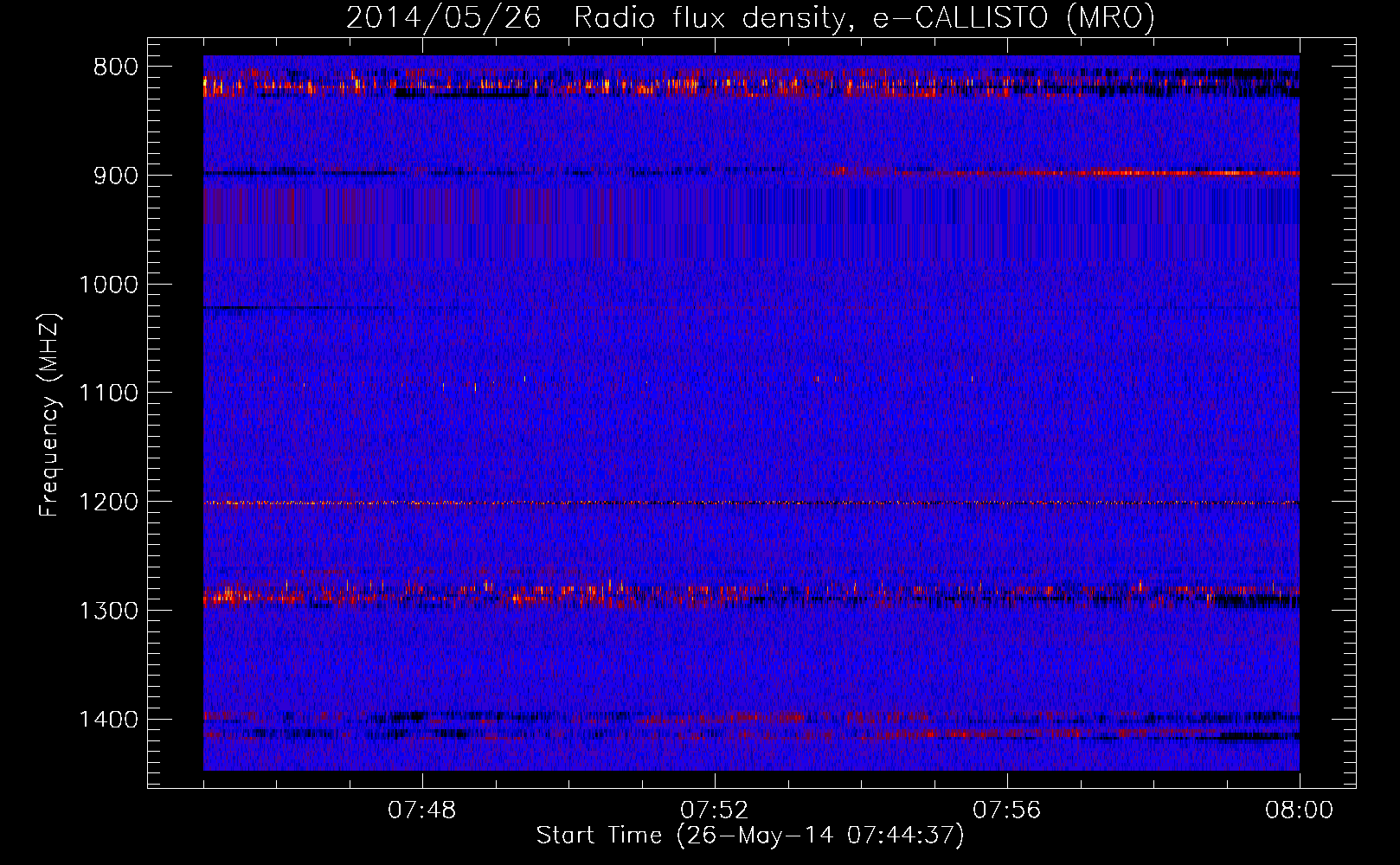Click the narrow orange emission line at 1200 MHz
Screen dimensions: 1400x865
click(x=751, y=503)
